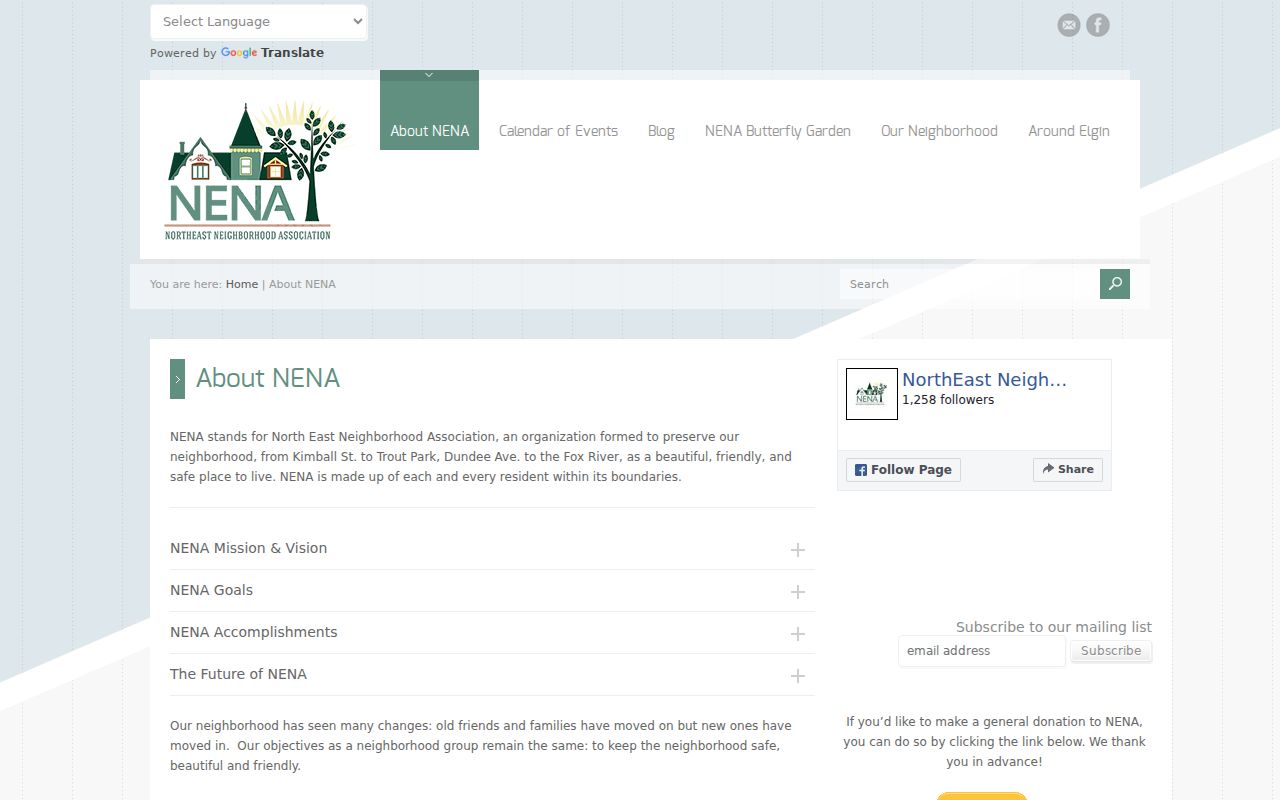Click the "Subscribe to our mailing list" text
The width and height of the screenshot is (1280, 800).
tap(1054, 627)
